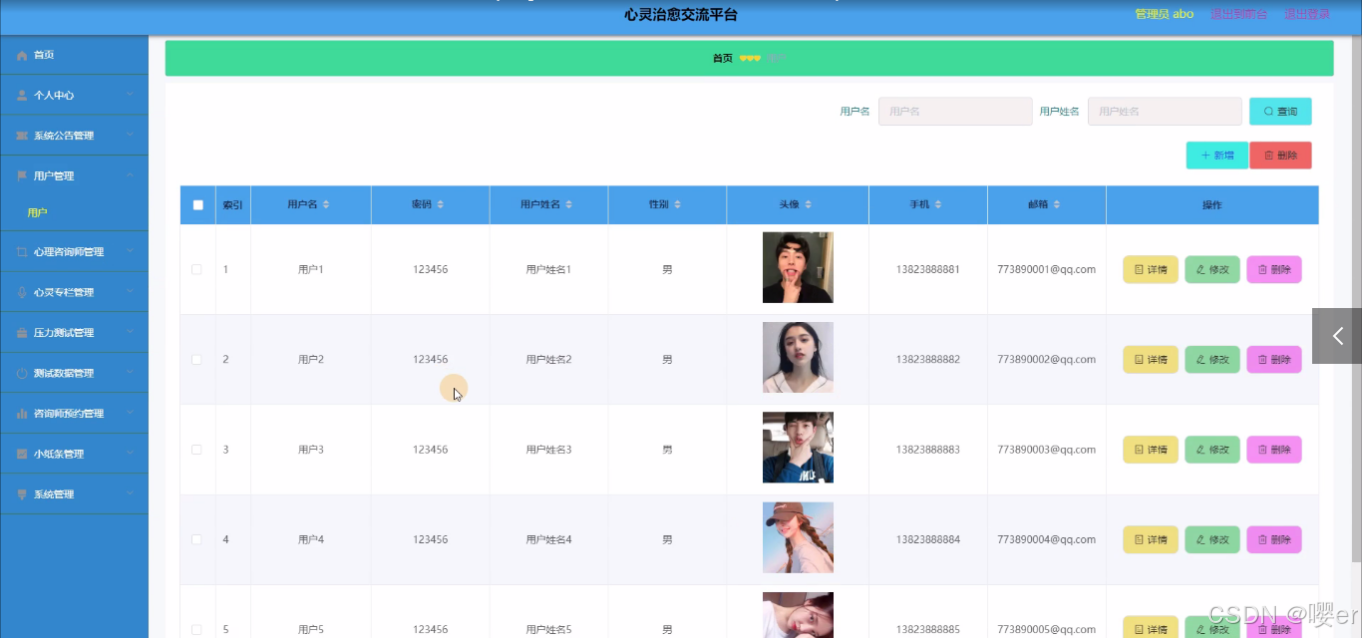Check the checkbox for row 用户3

(197, 450)
